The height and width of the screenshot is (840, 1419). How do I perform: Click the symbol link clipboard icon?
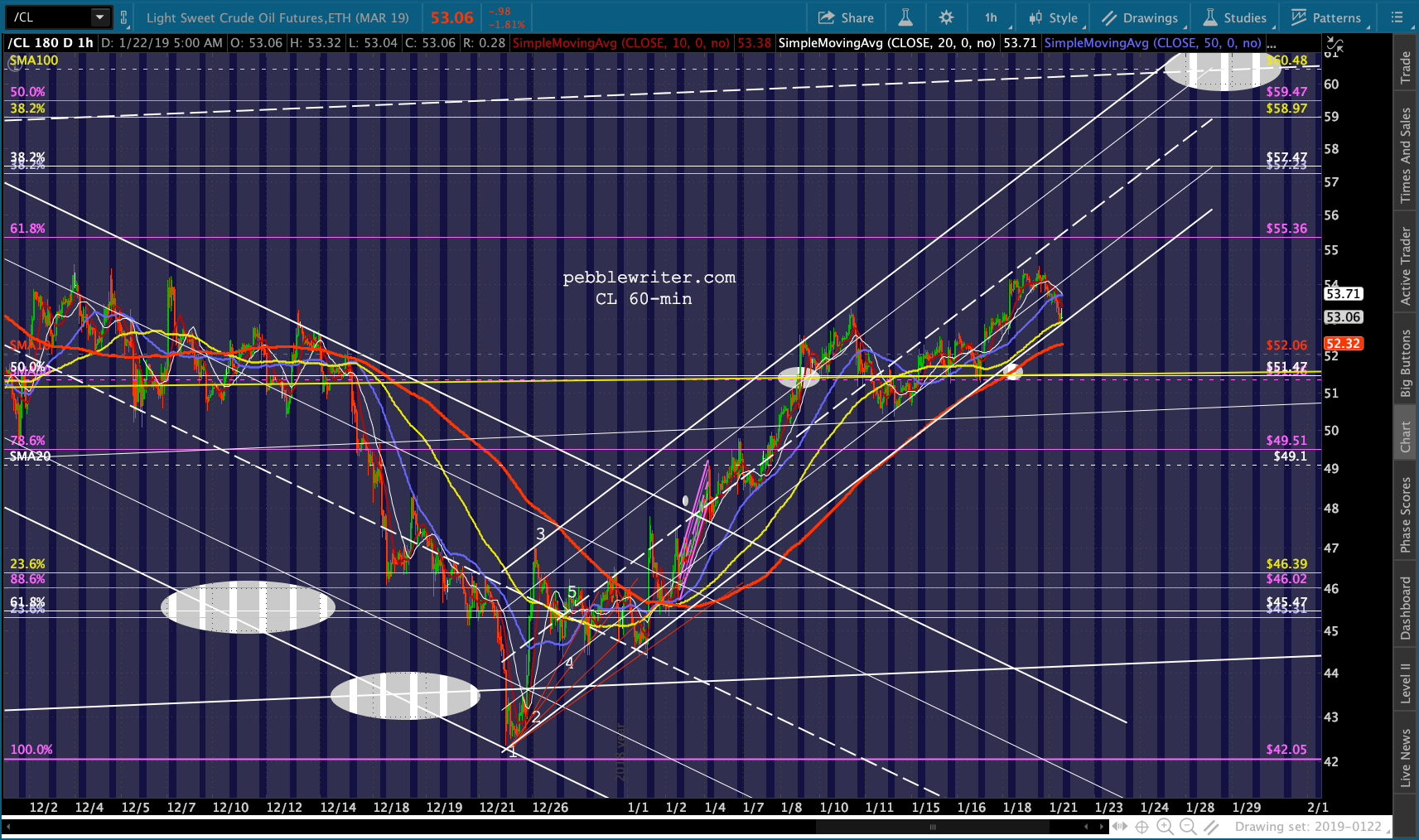[124, 17]
